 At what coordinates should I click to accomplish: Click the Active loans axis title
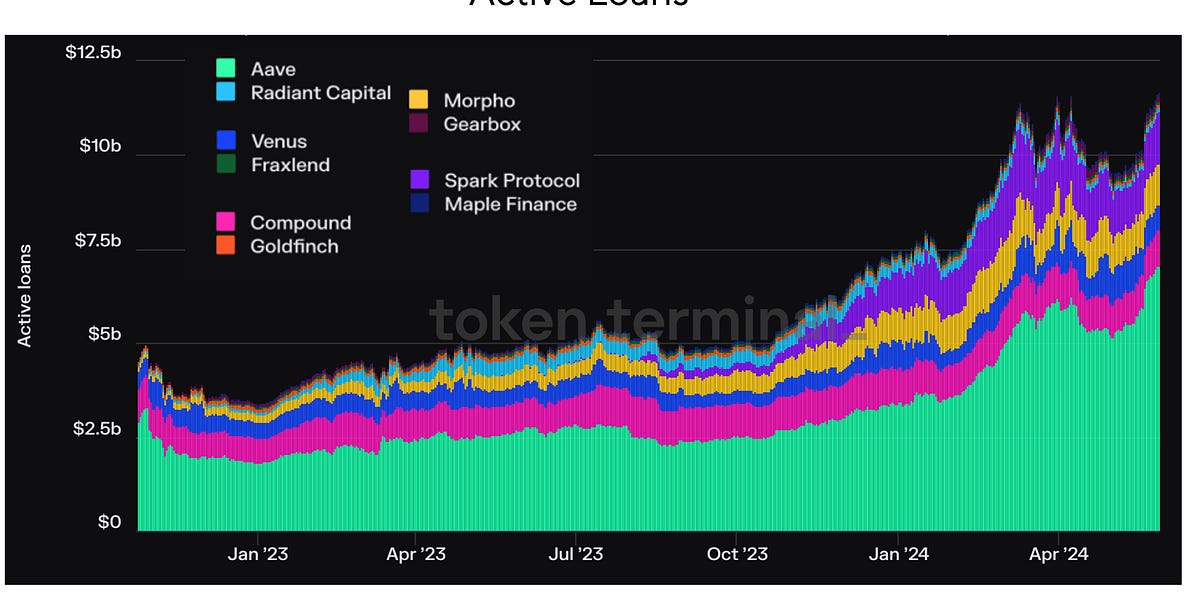coord(25,295)
